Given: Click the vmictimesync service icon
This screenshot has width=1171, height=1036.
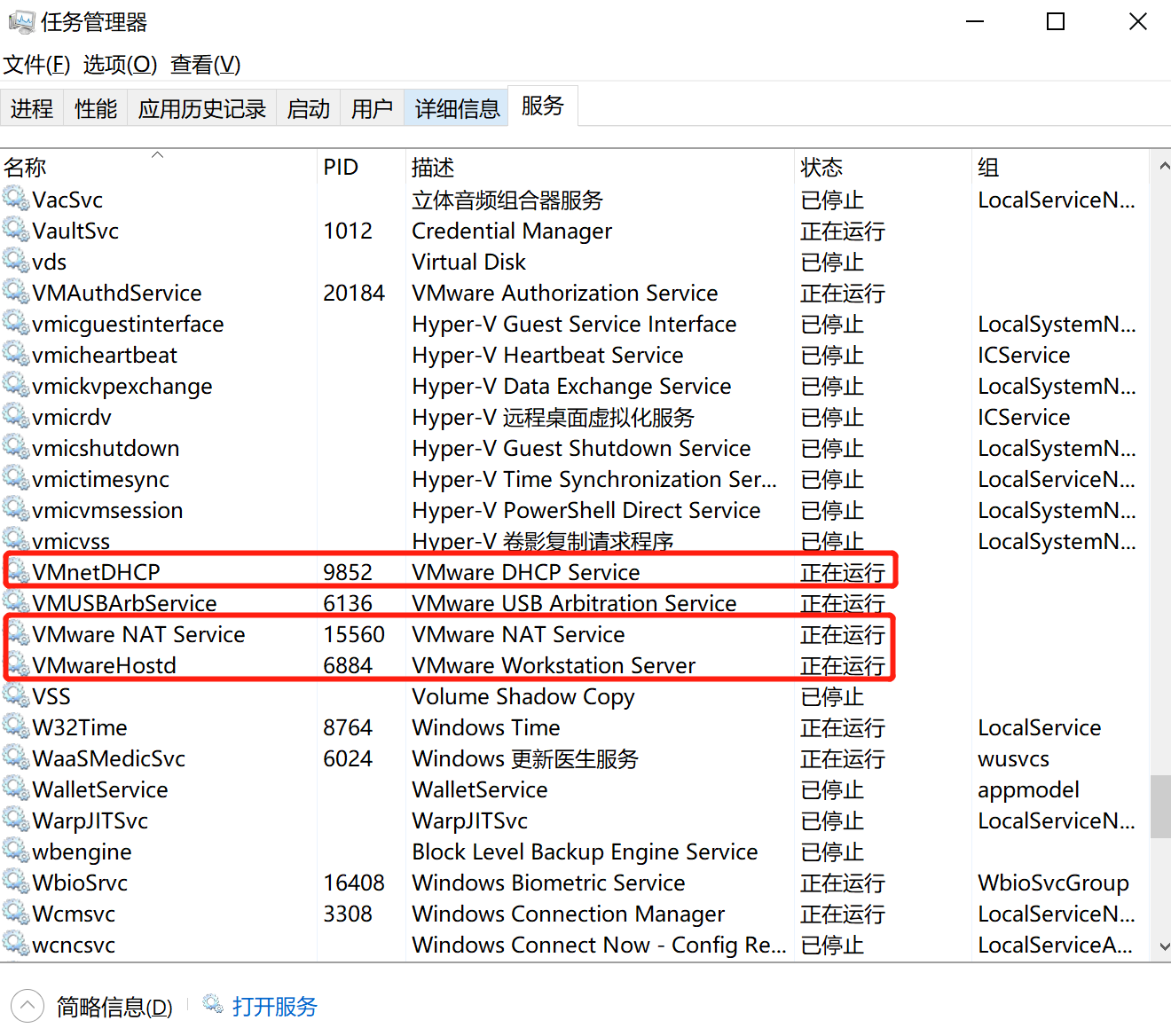Looking at the screenshot, I should coord(16,478).
